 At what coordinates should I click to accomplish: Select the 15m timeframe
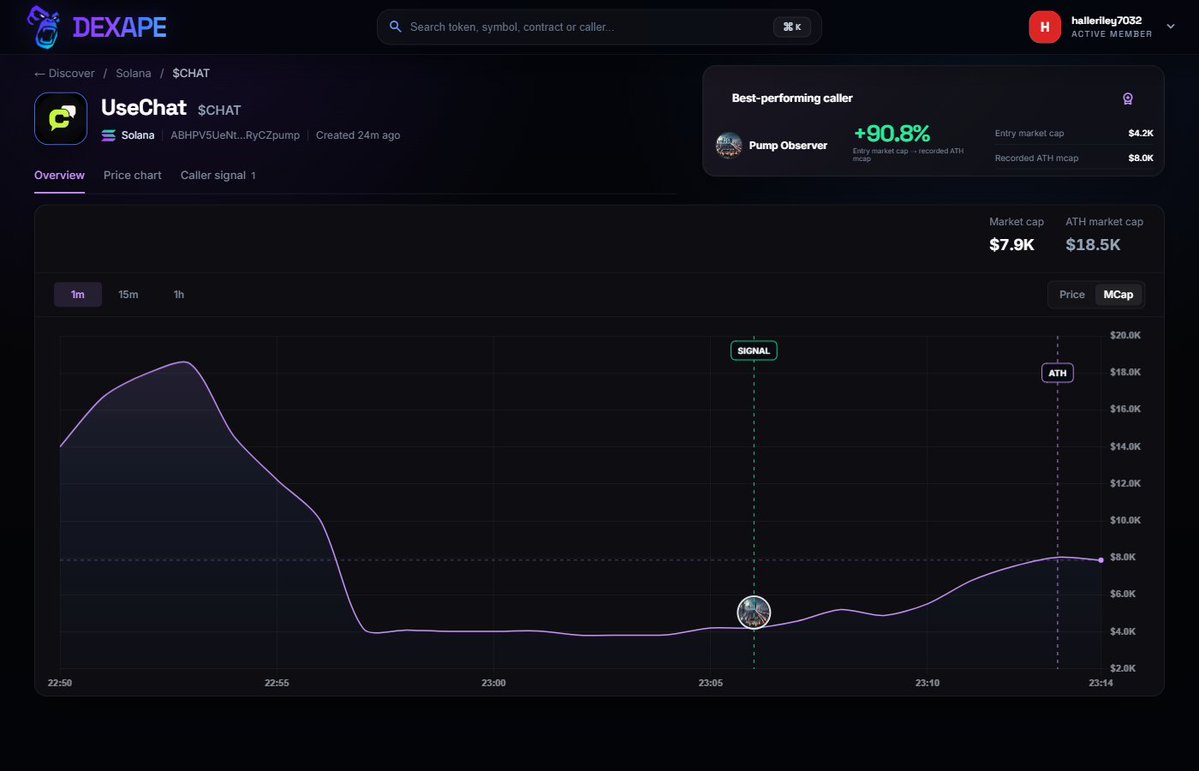[128, 294]
